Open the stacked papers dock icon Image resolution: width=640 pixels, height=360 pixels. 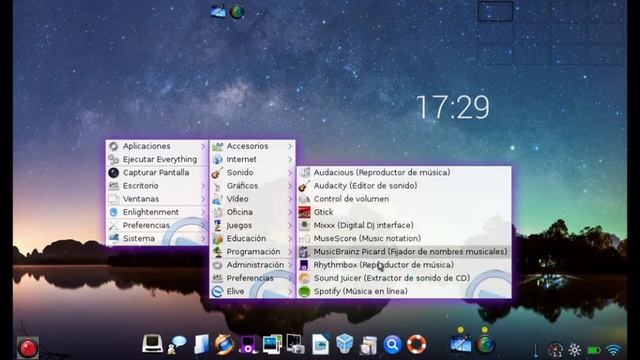368,345
